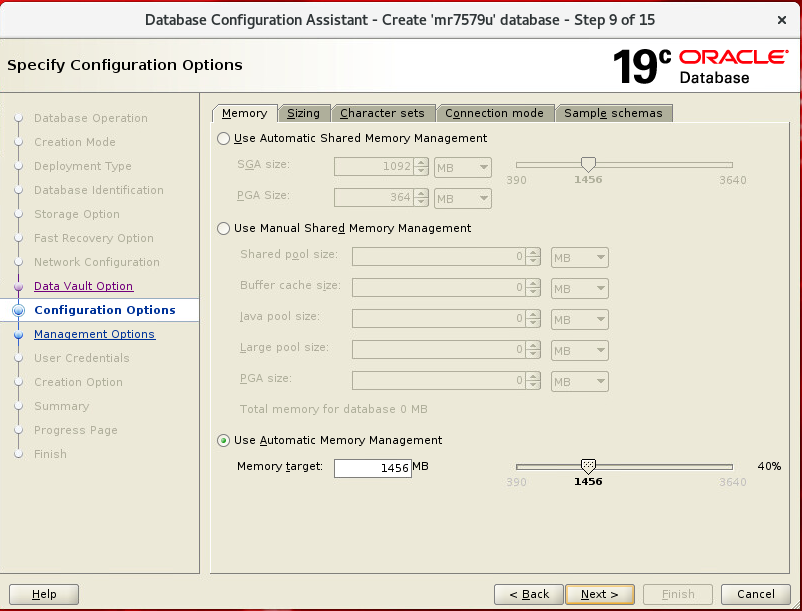This screenshot has height=611, width=802.
Task: Open the Buffer cache size unit dropdown
Action: pyautogui.click(x=580, y=289)
